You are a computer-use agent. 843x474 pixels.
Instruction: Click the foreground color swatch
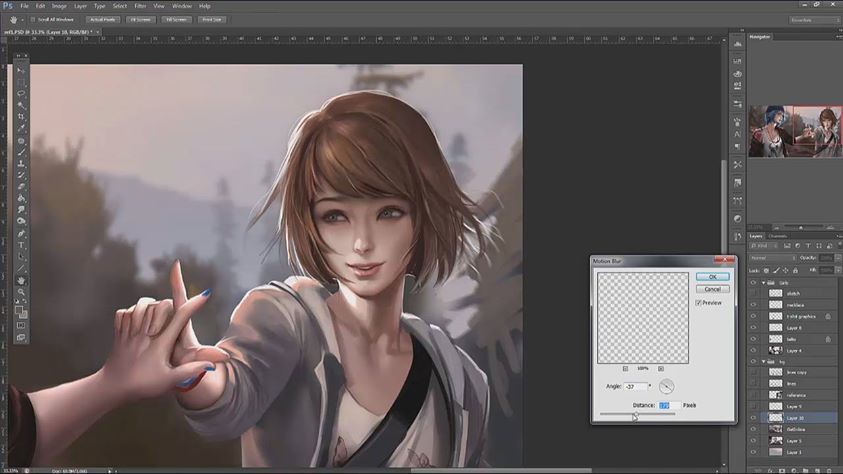(19, 311)
